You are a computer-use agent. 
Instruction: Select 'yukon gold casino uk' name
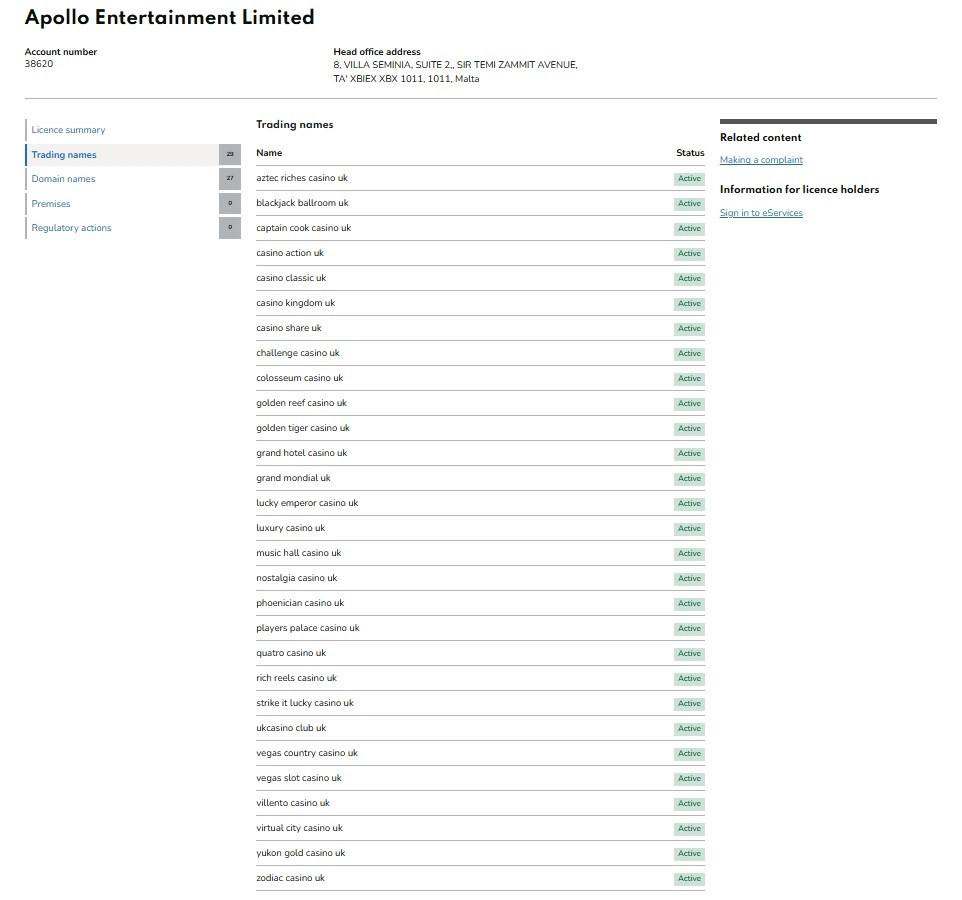pos(301,853)
